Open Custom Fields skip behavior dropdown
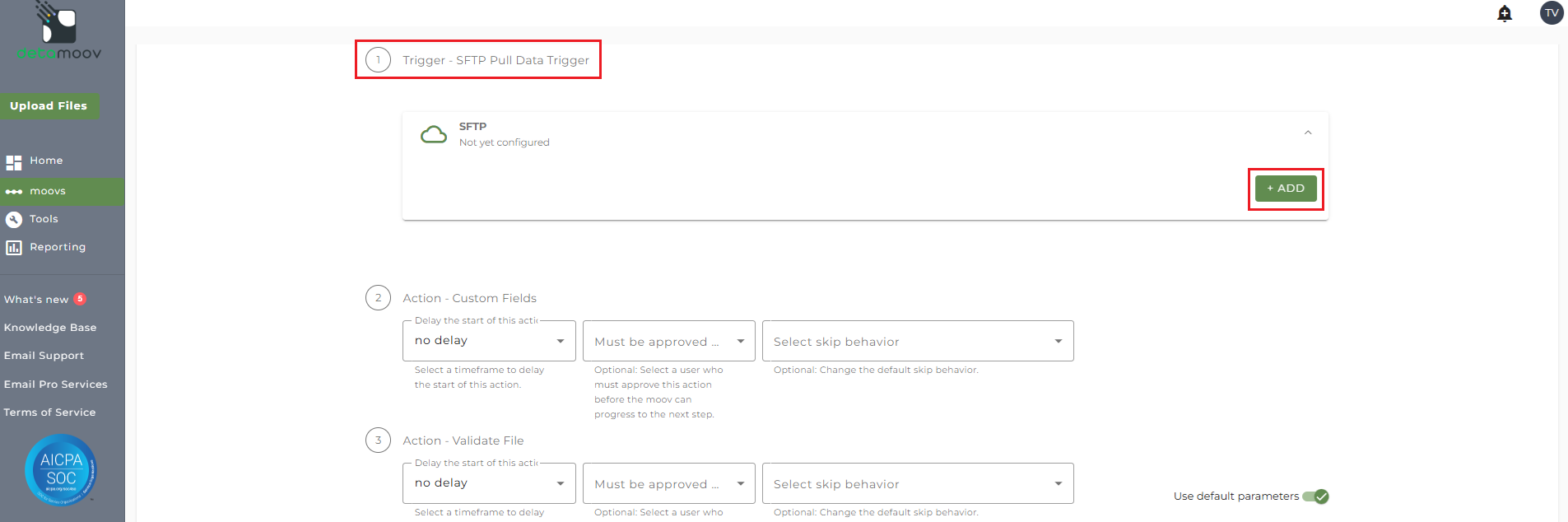The width and height of the screenshot is (1568, 522). click(918, 341)
